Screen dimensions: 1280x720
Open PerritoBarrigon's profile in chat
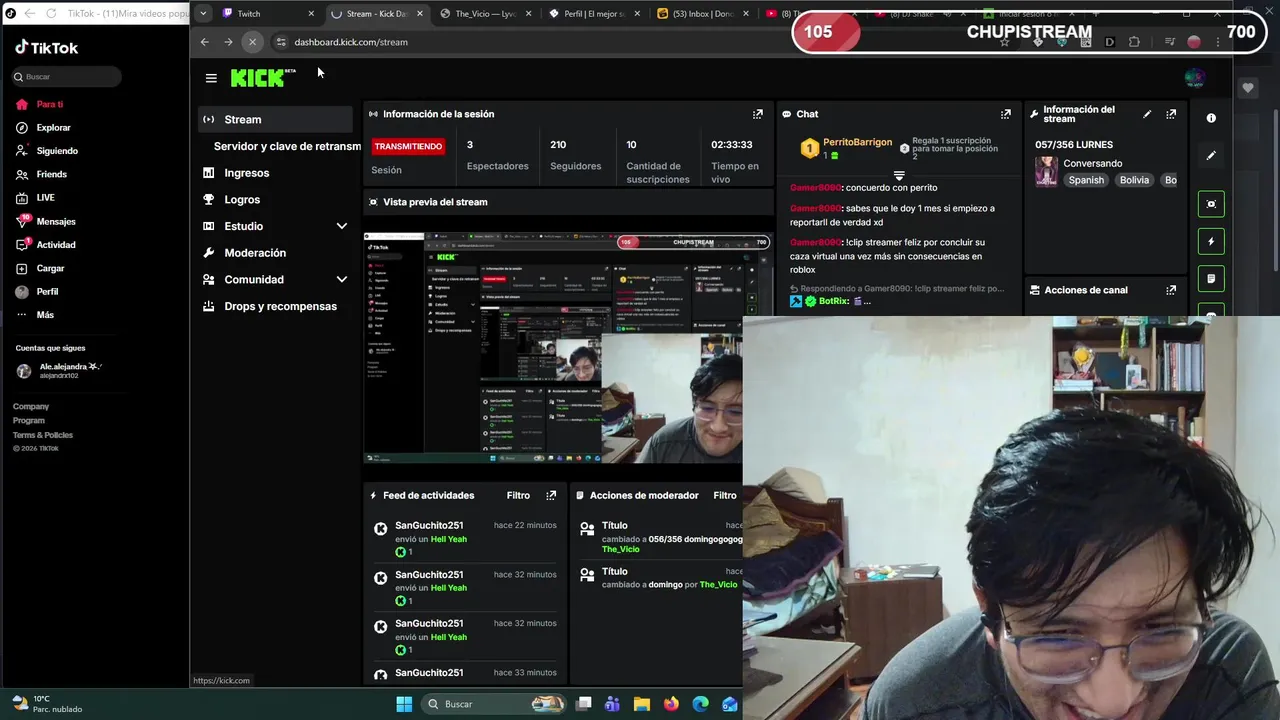pos(857,142)
